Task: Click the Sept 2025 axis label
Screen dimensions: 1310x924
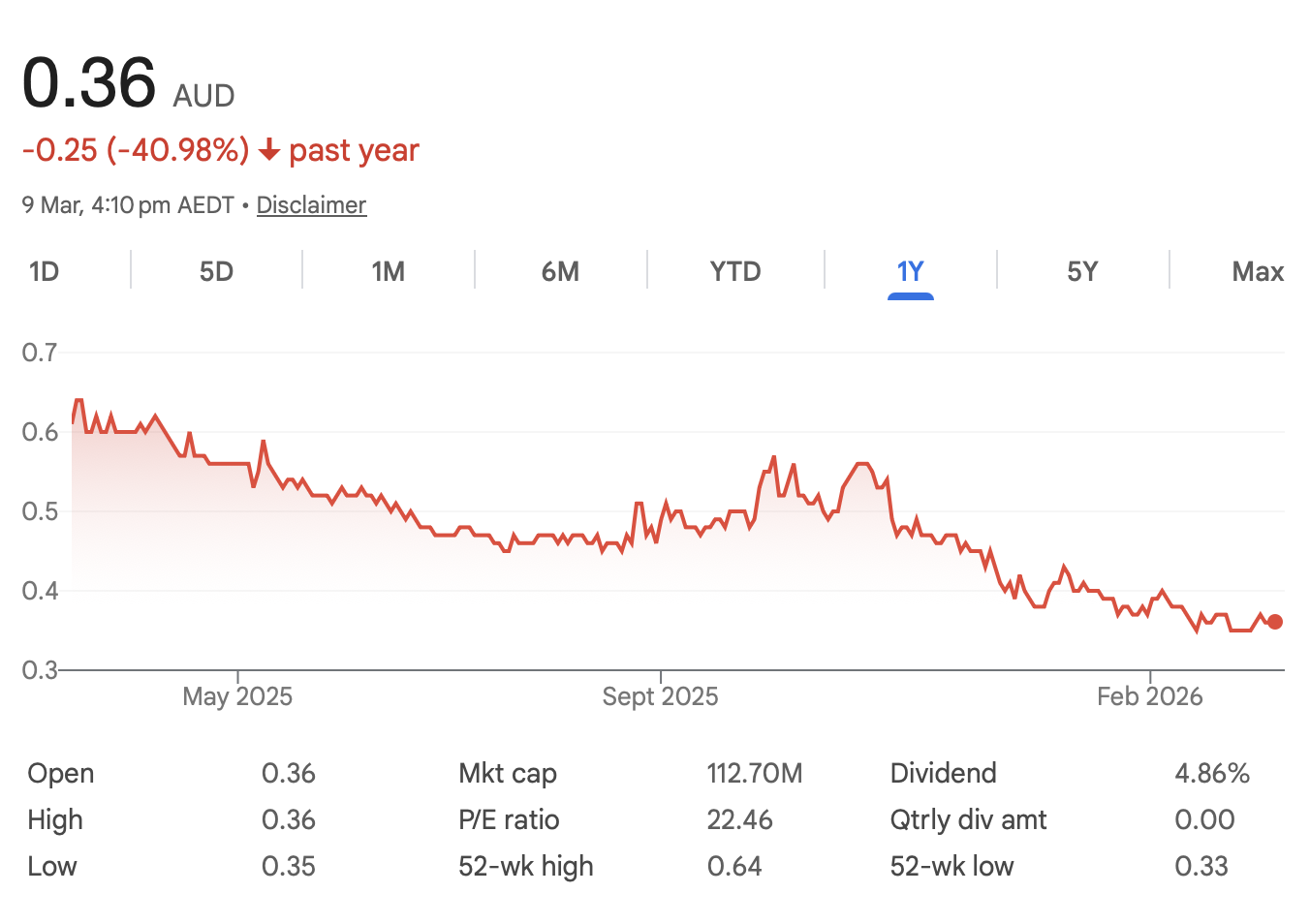Action: [x=660, y=696]
